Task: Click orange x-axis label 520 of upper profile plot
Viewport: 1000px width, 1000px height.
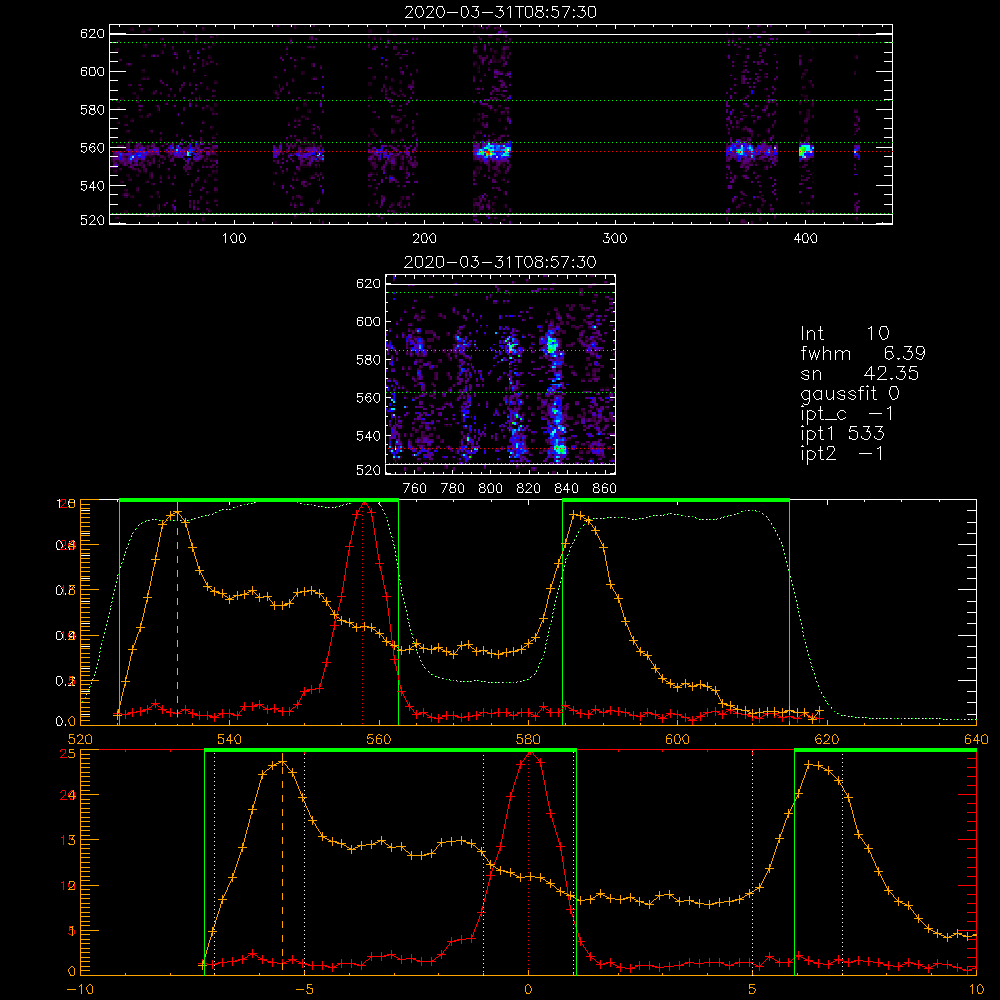Action: (x=80, y=739)
